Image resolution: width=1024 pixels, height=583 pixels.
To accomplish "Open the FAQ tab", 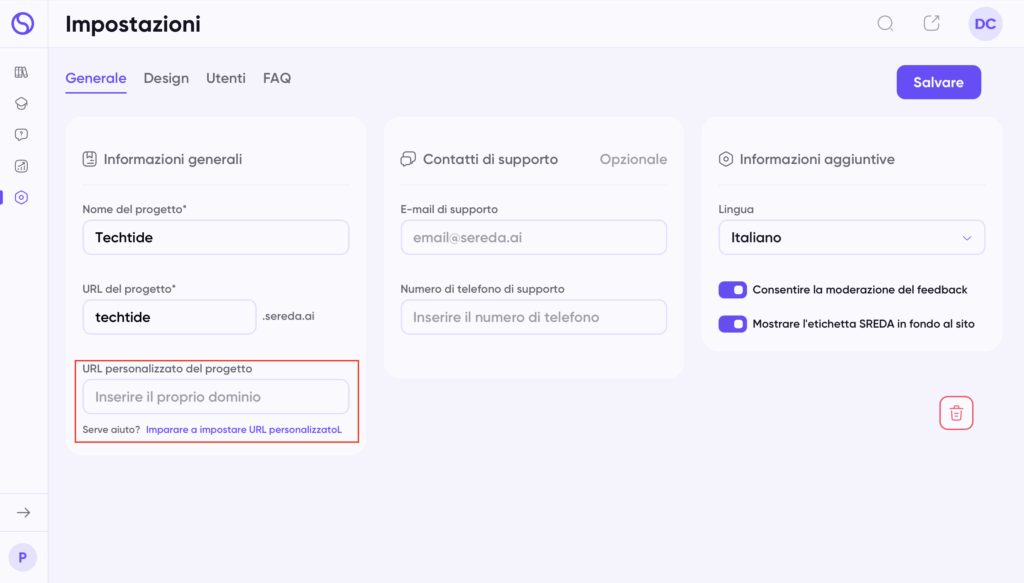I will [x=277, y=78].
